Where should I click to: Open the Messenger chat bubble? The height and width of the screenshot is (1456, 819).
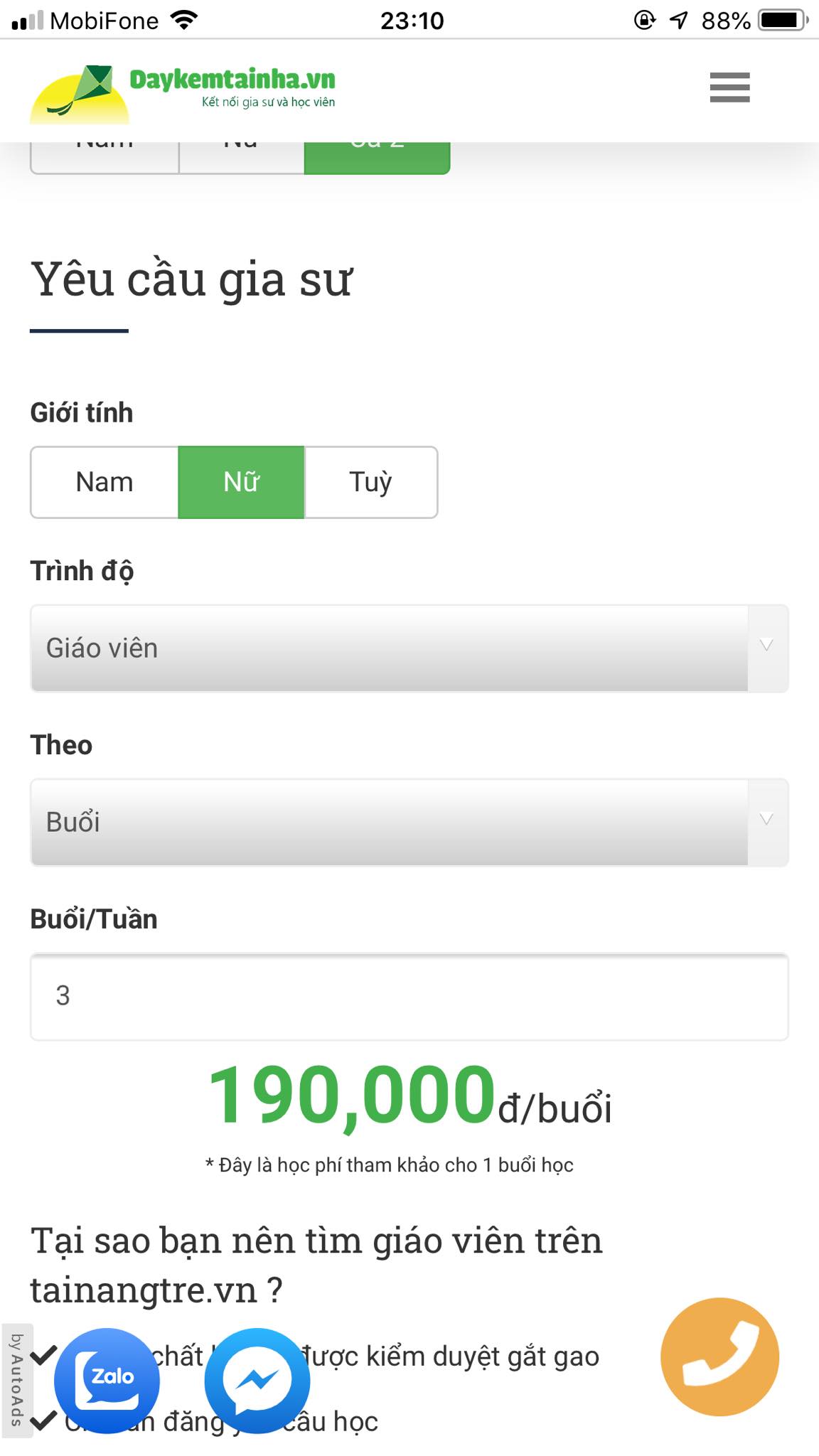click(257, 1380)
